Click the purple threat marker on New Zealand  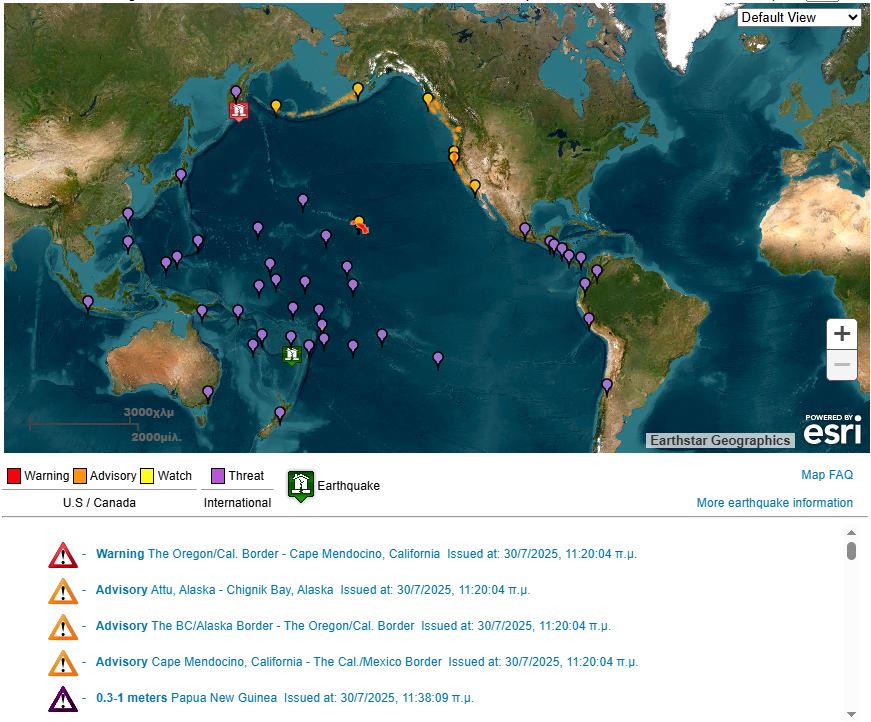(280, 413)
